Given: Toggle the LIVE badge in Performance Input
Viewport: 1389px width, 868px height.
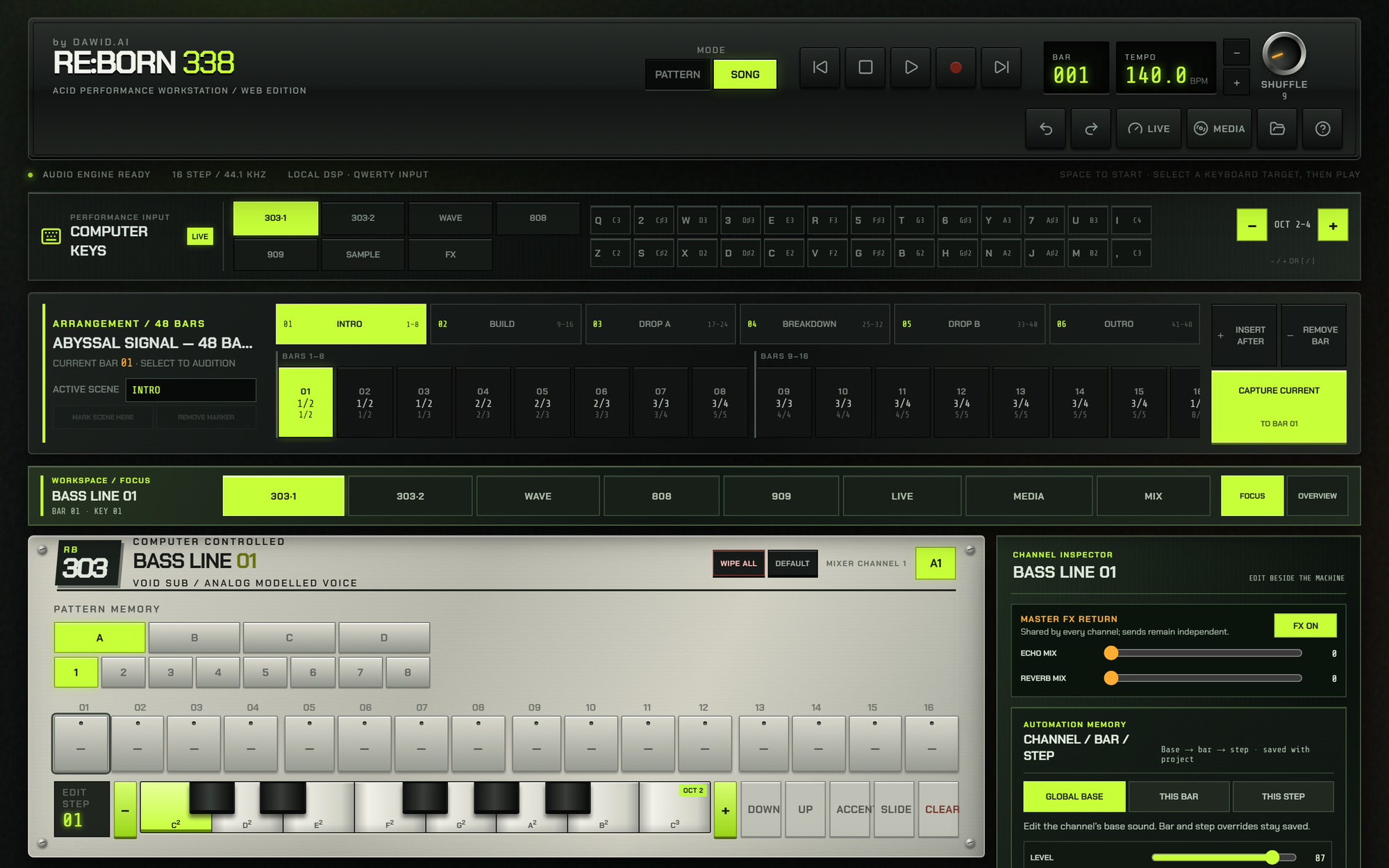Looking at the screenshot, I should 200,236.
